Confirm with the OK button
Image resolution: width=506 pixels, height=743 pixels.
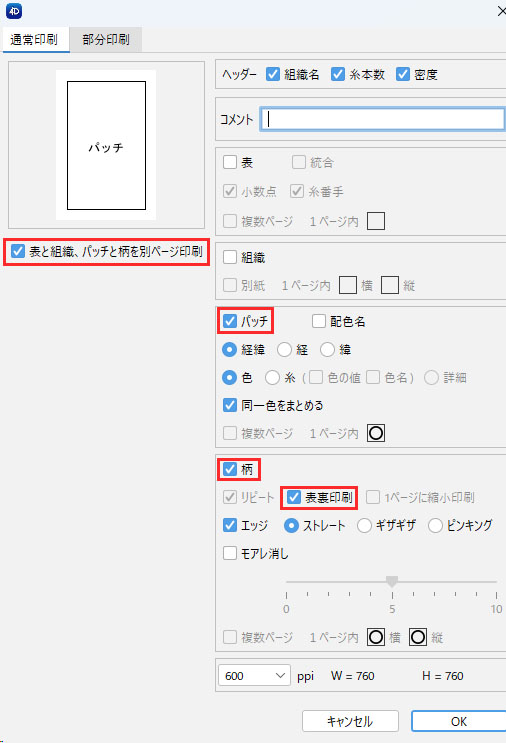(458, 721)
